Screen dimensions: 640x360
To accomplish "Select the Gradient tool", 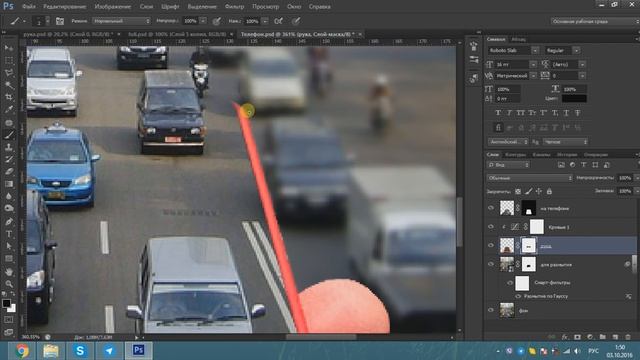I will click(9, 184).
